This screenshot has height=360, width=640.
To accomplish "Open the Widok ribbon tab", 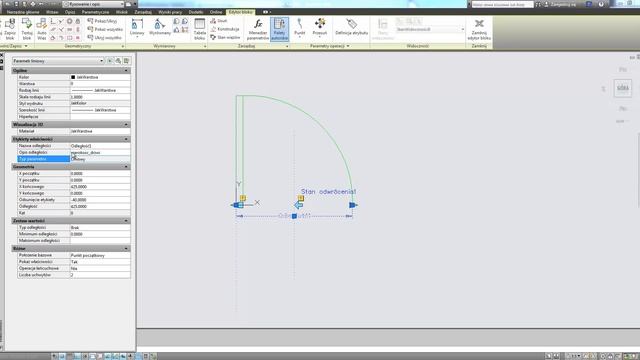I will [x=122, y=12].
